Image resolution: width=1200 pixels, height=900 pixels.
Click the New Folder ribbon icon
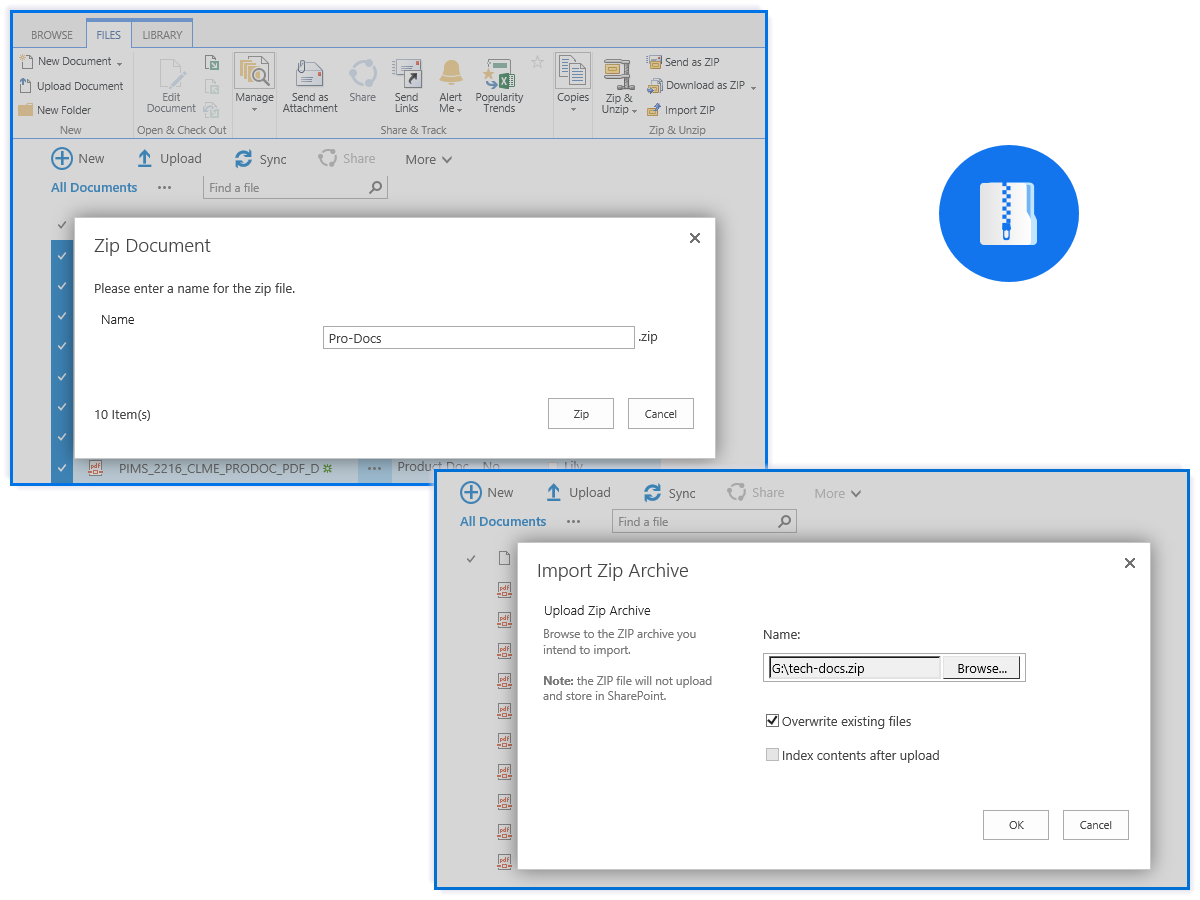tap(26, 110)
